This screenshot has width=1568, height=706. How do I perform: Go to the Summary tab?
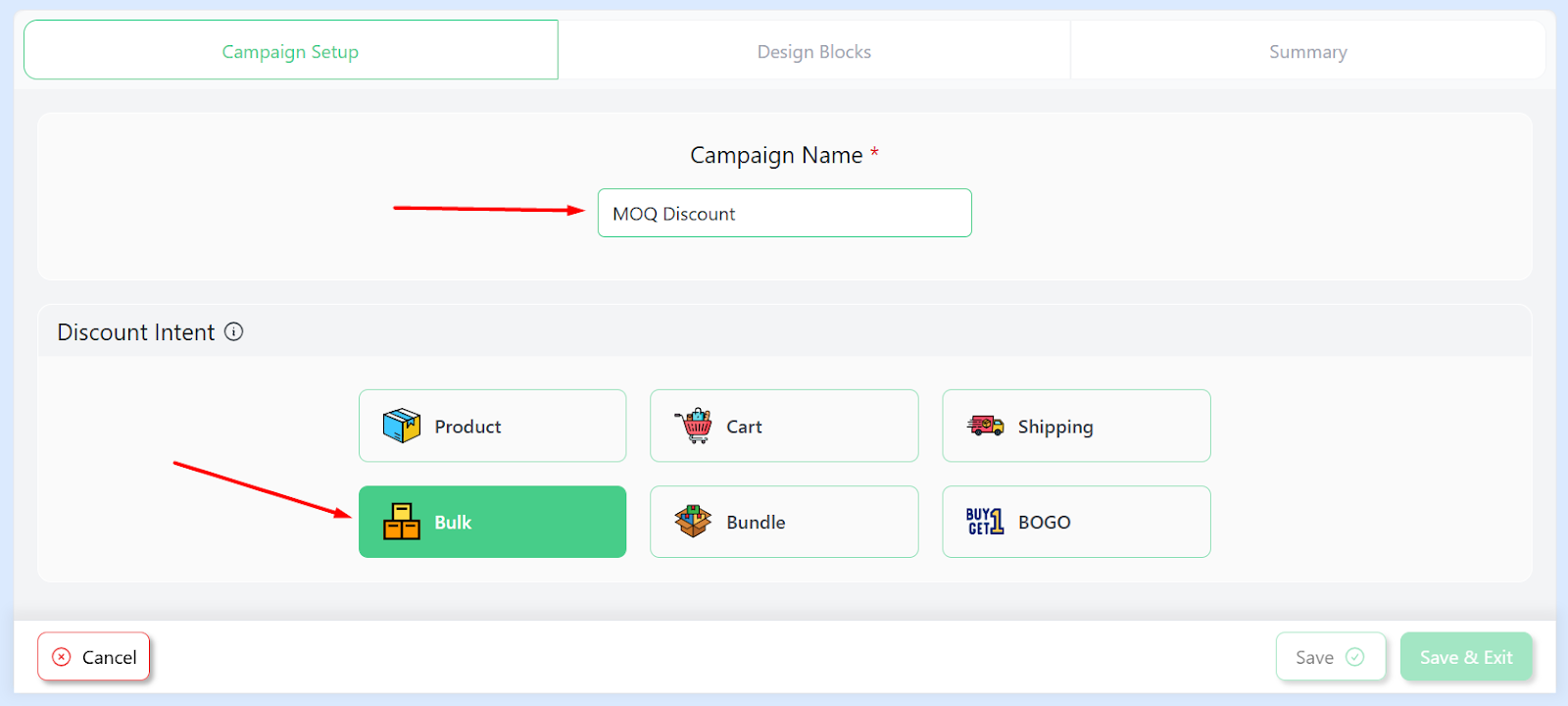[x=1308, y=50]
